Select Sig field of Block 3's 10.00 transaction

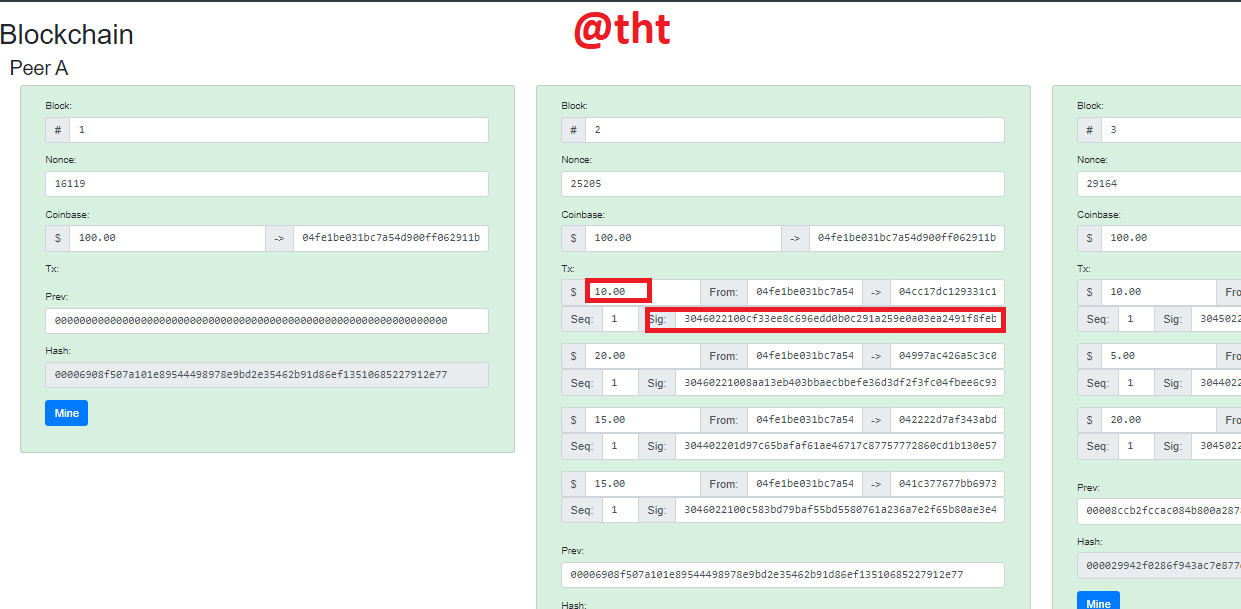1216,320
